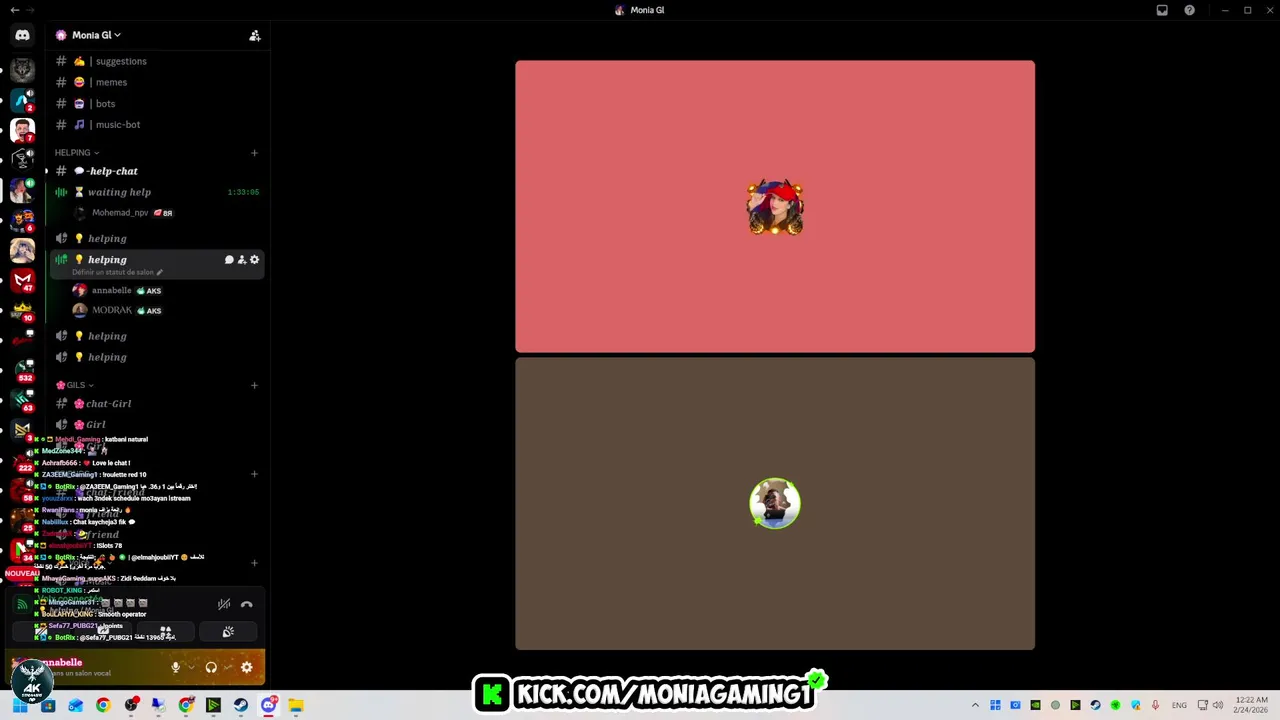Open microphone input options arrow
Image resolution: width=1280 pixels, height=720 pixels.
coord(190,667)
